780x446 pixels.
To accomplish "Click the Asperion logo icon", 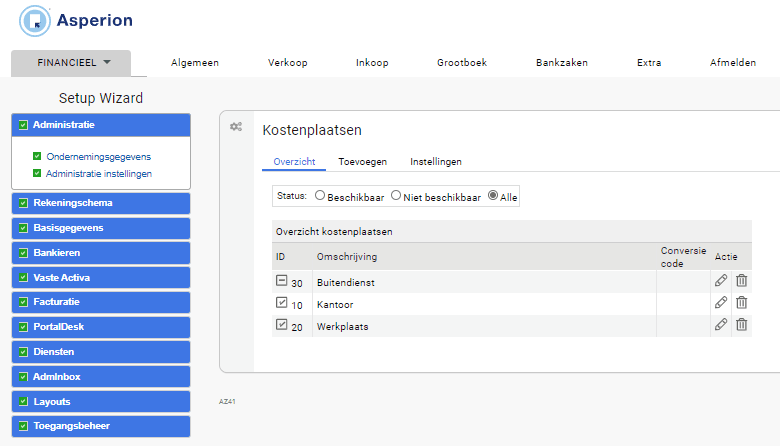I will (x=35, y=21).
